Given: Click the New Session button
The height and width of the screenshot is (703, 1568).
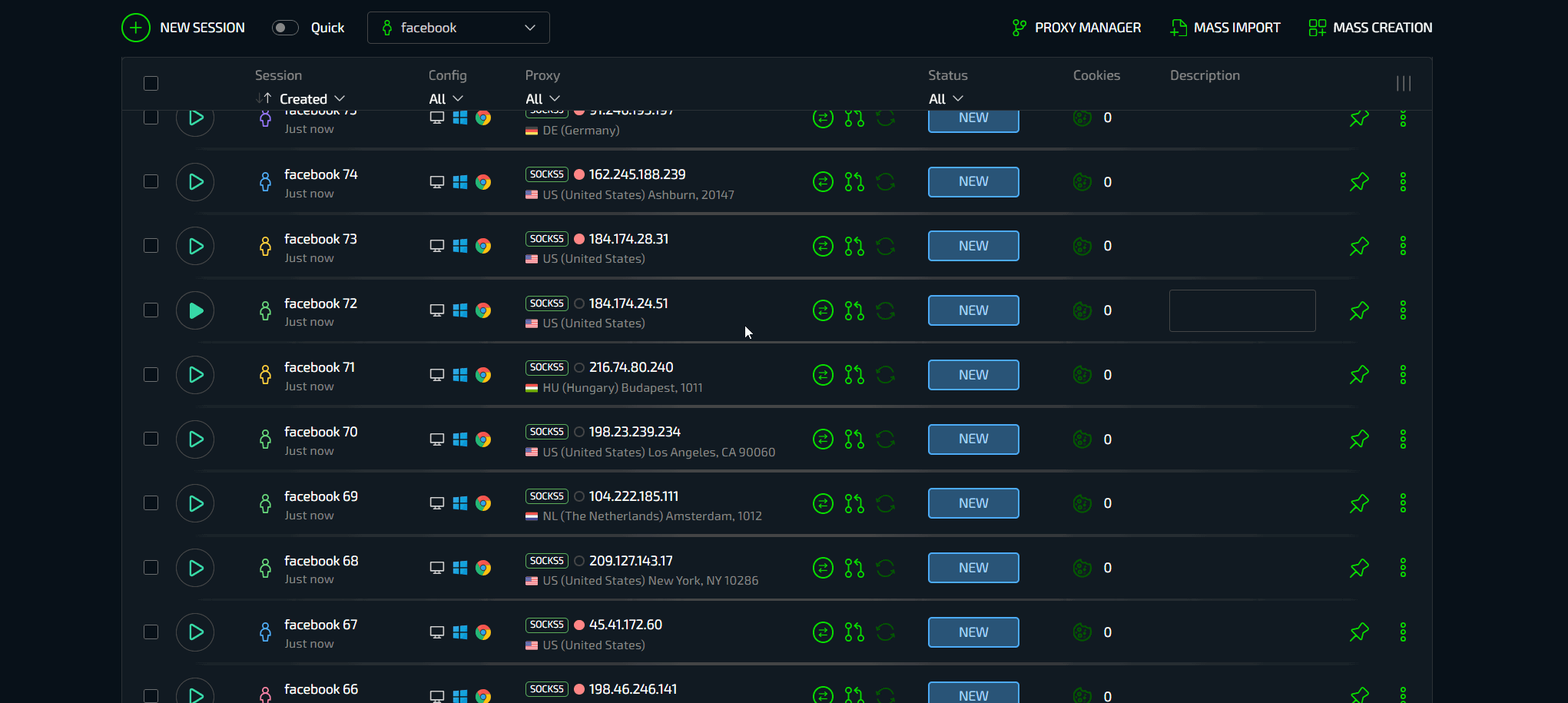Looking at the screenshot, I should (x=184, y=28).
